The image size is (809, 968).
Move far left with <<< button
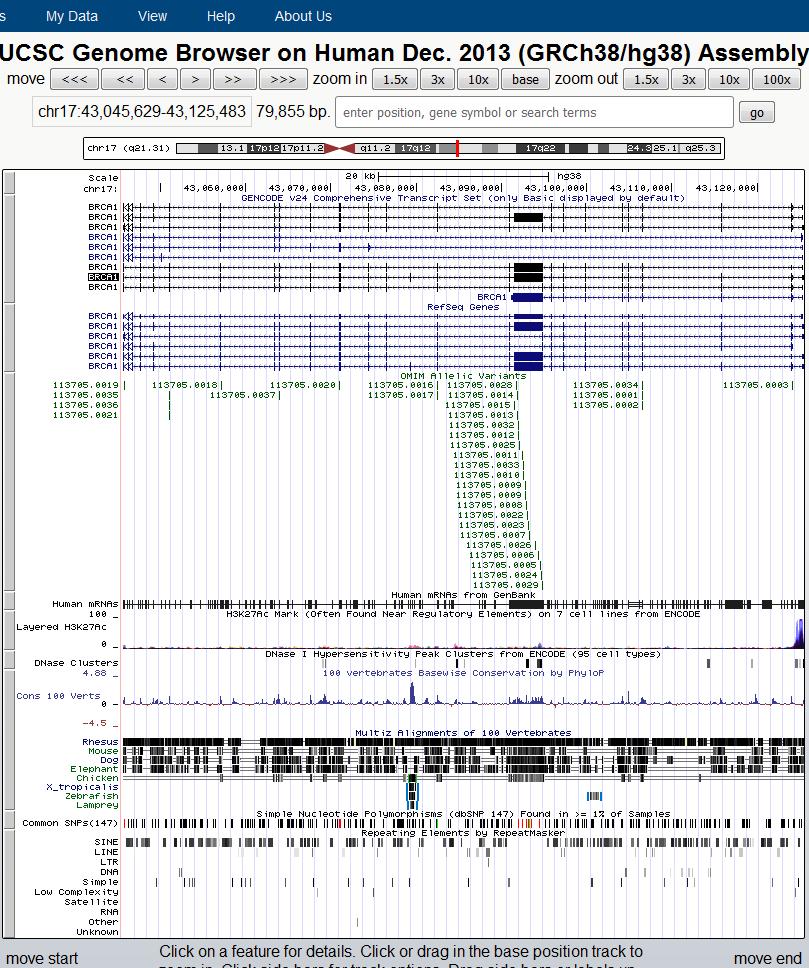[x=73, y=80]
